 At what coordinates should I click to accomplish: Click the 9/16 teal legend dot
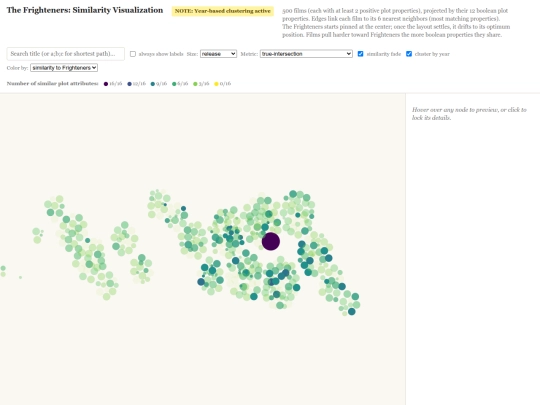coord(153,84)
